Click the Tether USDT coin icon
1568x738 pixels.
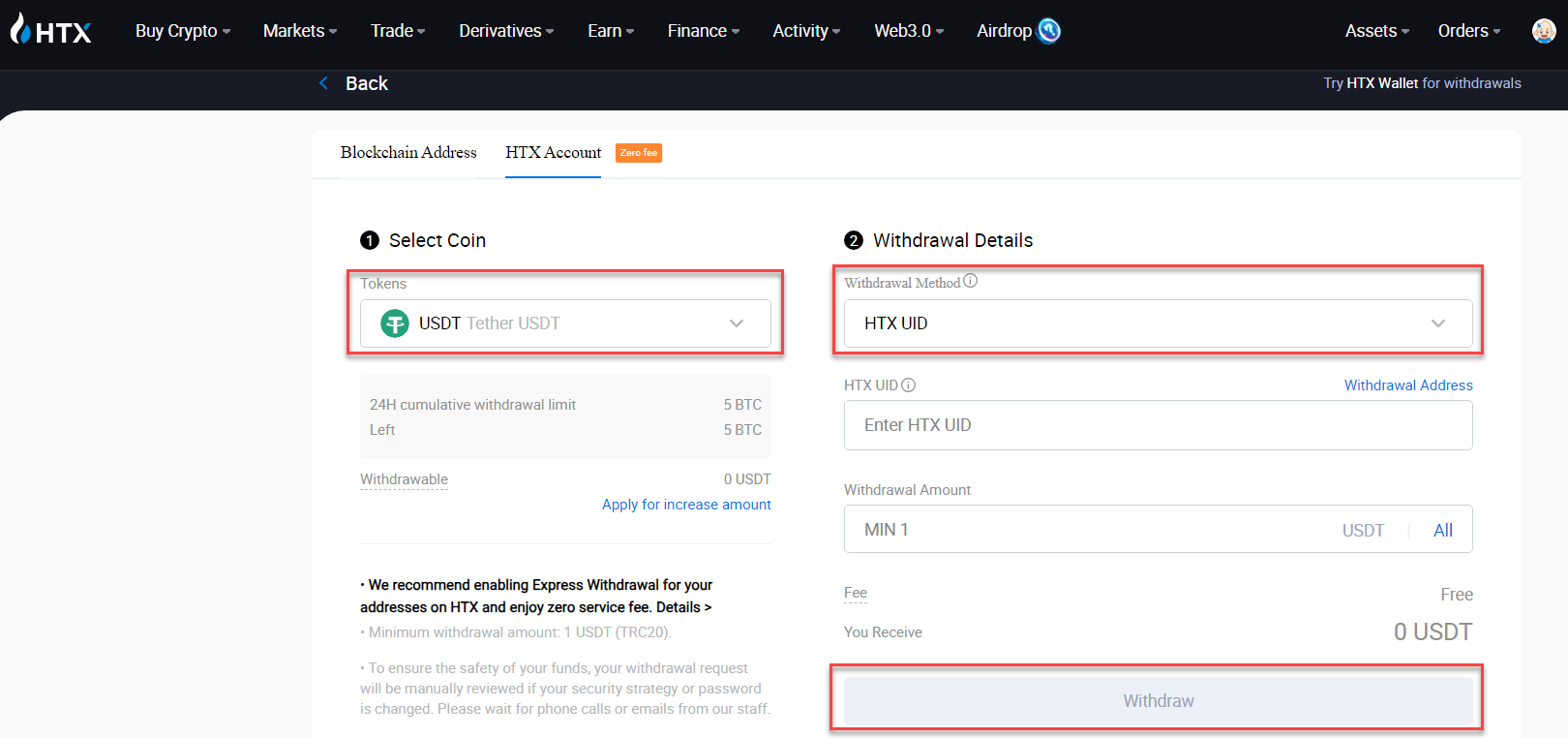pos(395,323)
